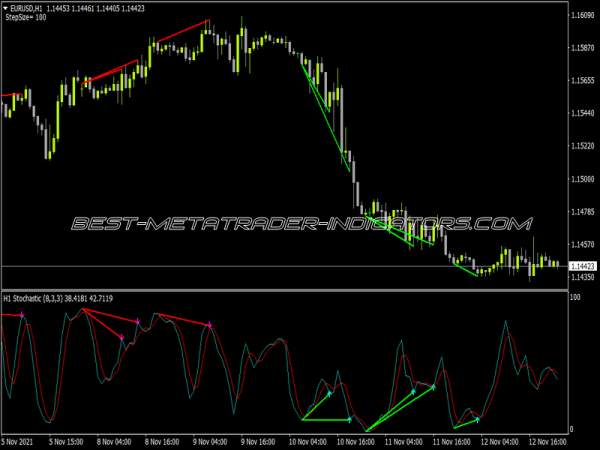Click the first magenta sell arrow above 5 Nov 2021
The width and height of the screenshot is (600, 450).
pos(22,314)
